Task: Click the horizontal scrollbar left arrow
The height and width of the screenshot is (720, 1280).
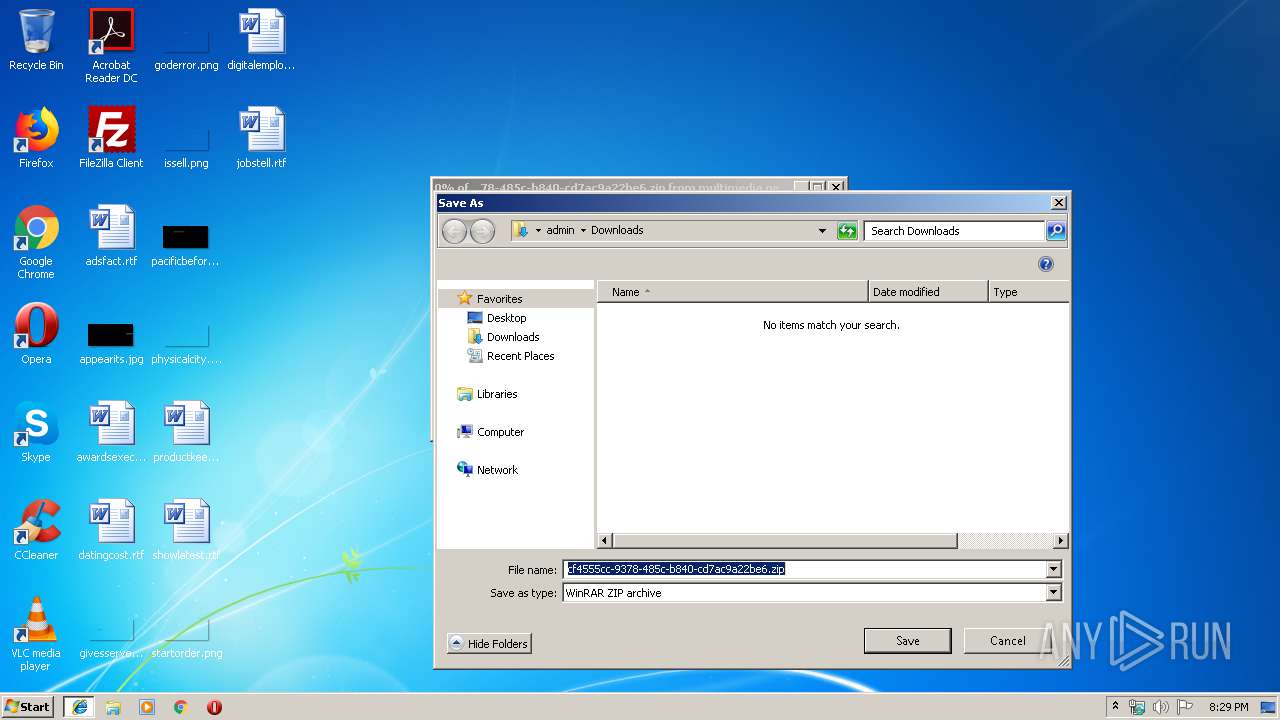Action: coord(604,541)
